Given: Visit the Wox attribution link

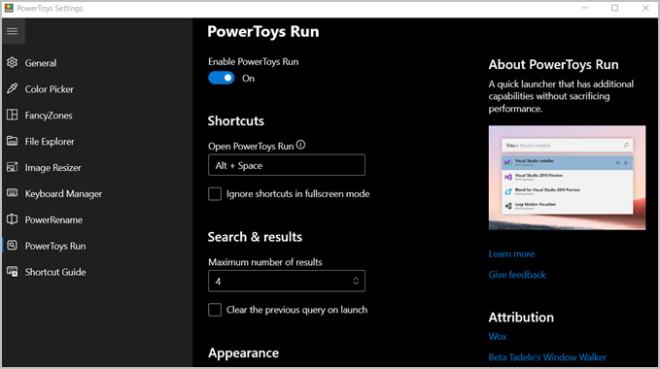Looking at the screenshot, I should (498, 336).
